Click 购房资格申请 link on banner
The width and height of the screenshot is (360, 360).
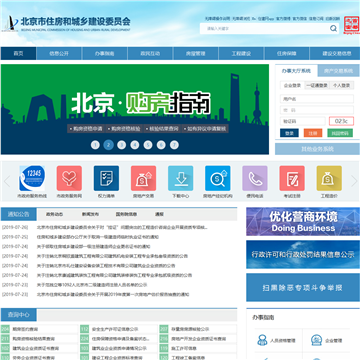click(x=86, y=128)
